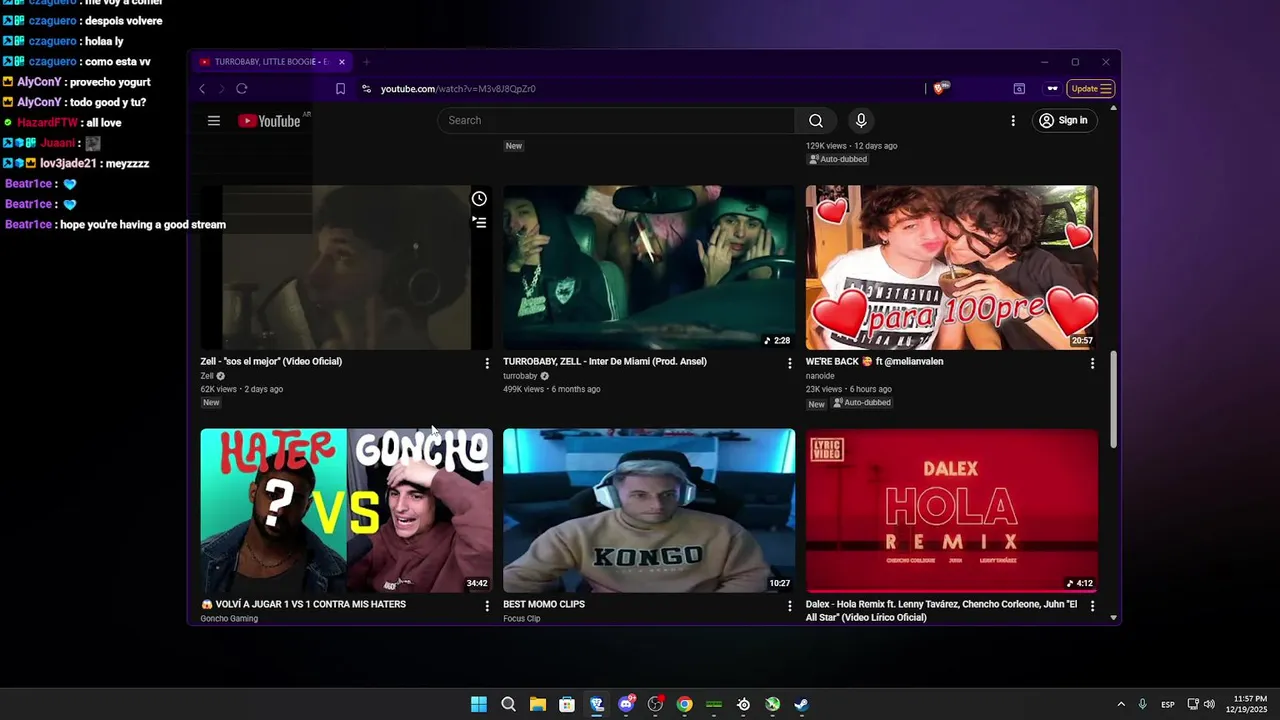
Task: Open Zell 'sos el mejor' video thumbnail
Action: point(346,267)
